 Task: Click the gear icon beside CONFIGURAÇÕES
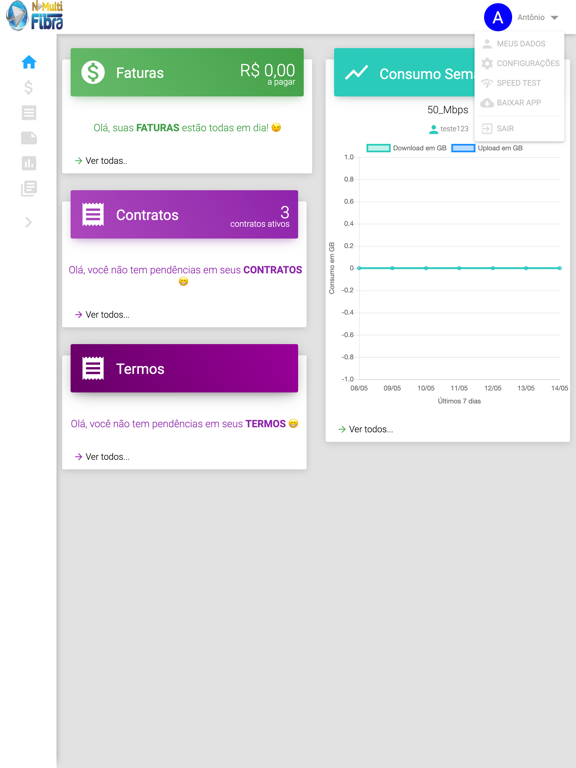pos(487,63)
